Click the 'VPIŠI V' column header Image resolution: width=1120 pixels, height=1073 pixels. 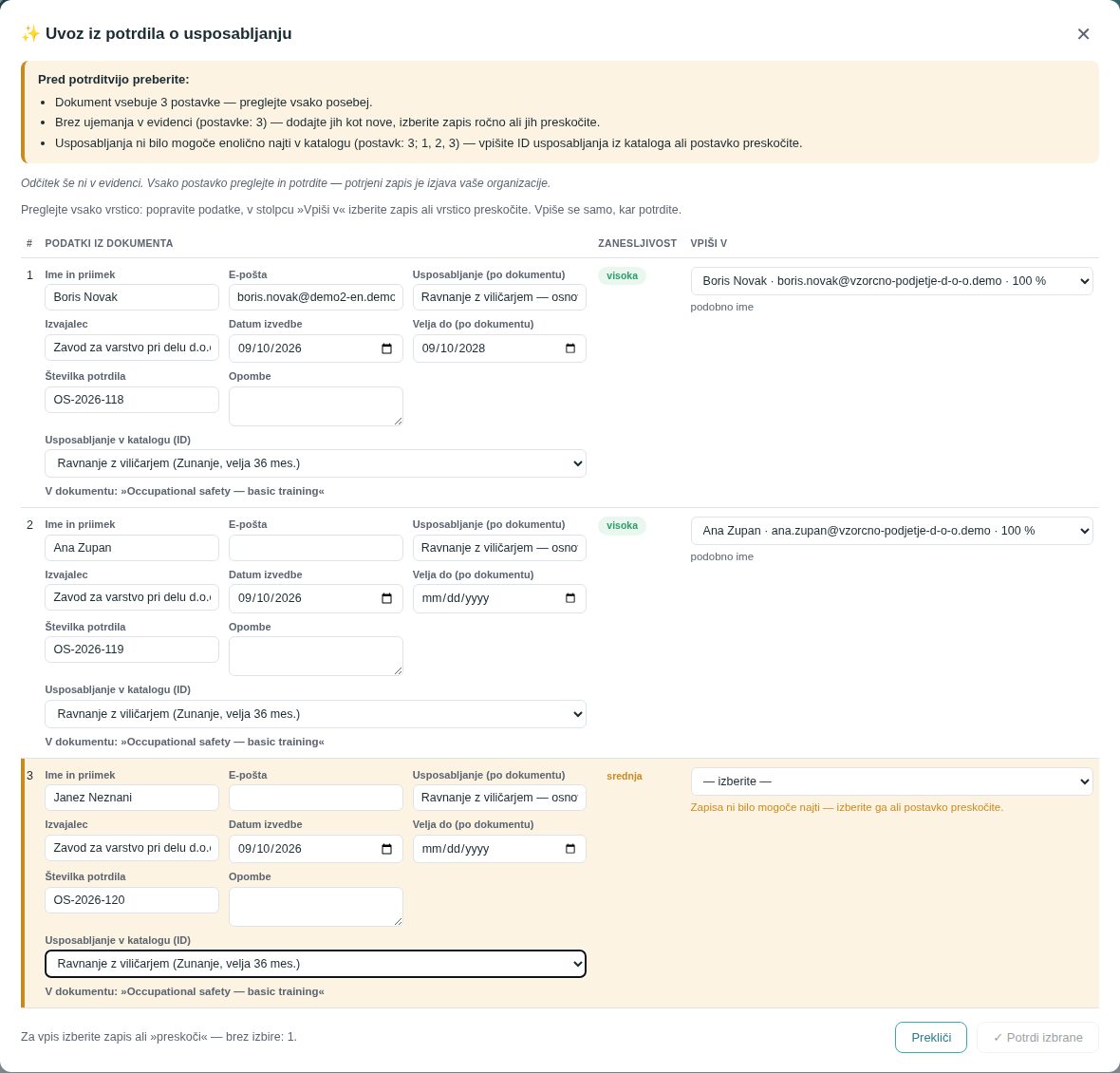pos(709,244)
